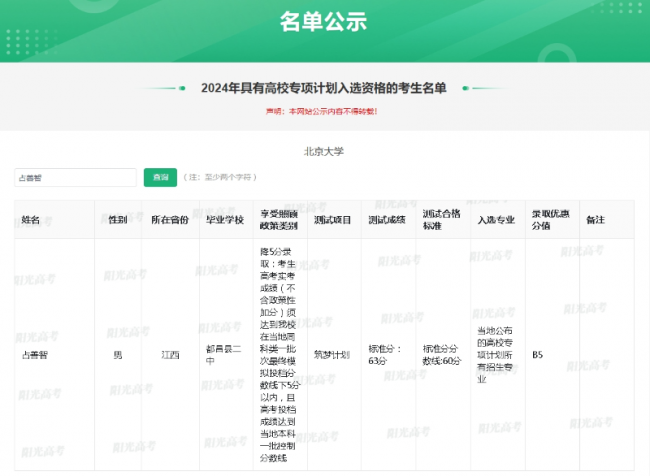This screenshot has width=650, height=476.
Task: Click the red 声明 disclaimer notice
Action: (322, 112)
